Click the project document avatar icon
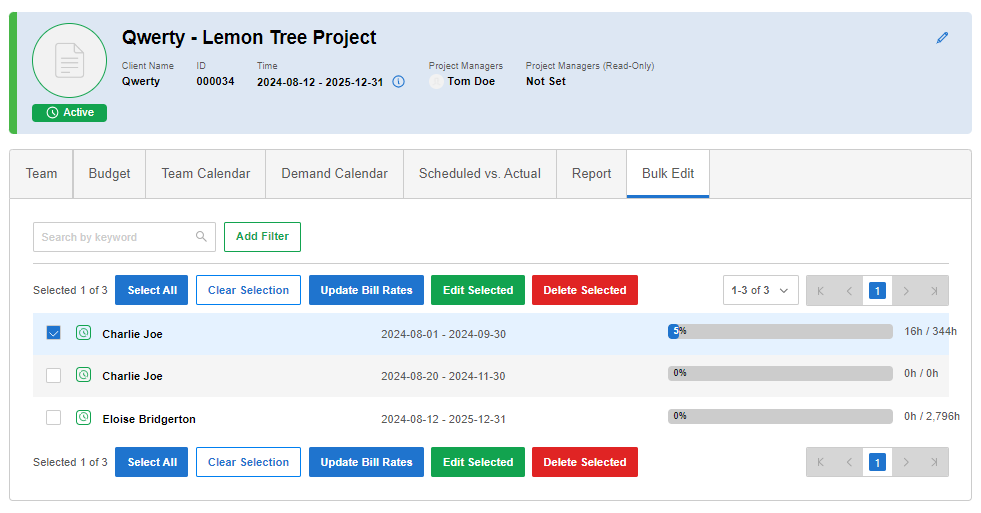The width and height of the screenshot is (981, 513). coord(69,61)
